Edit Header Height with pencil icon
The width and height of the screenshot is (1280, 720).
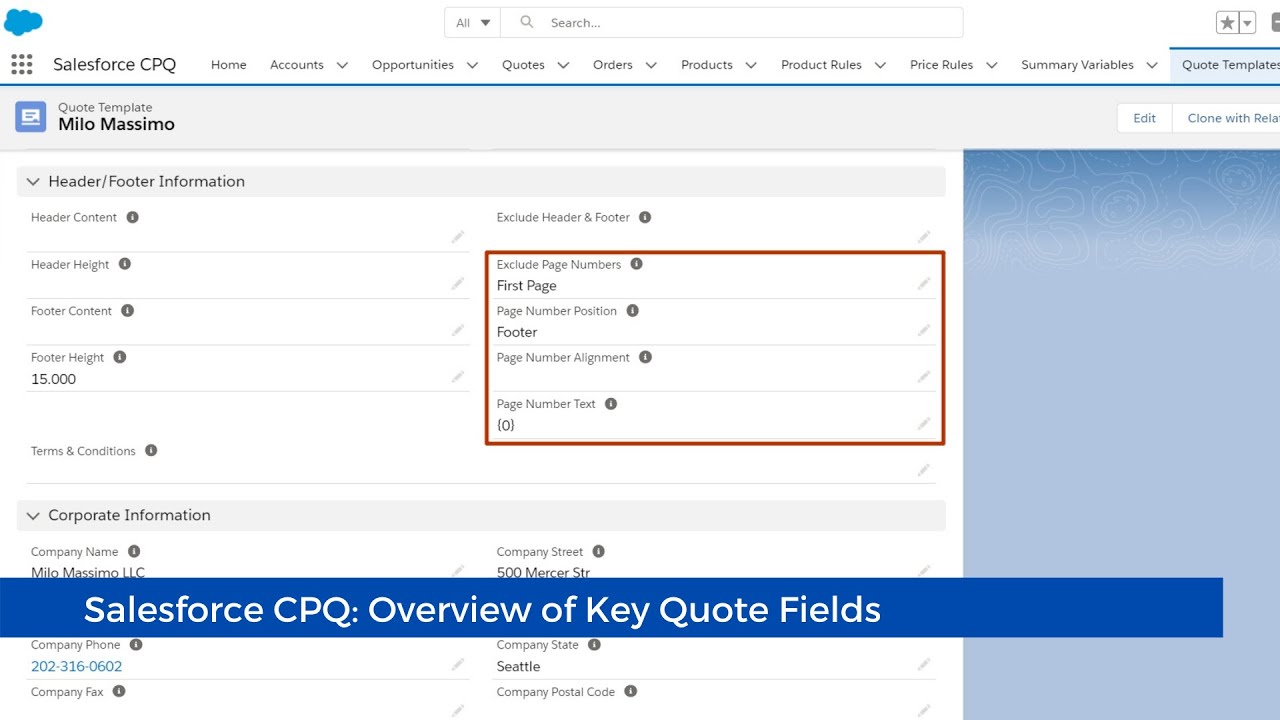[457, 284]
